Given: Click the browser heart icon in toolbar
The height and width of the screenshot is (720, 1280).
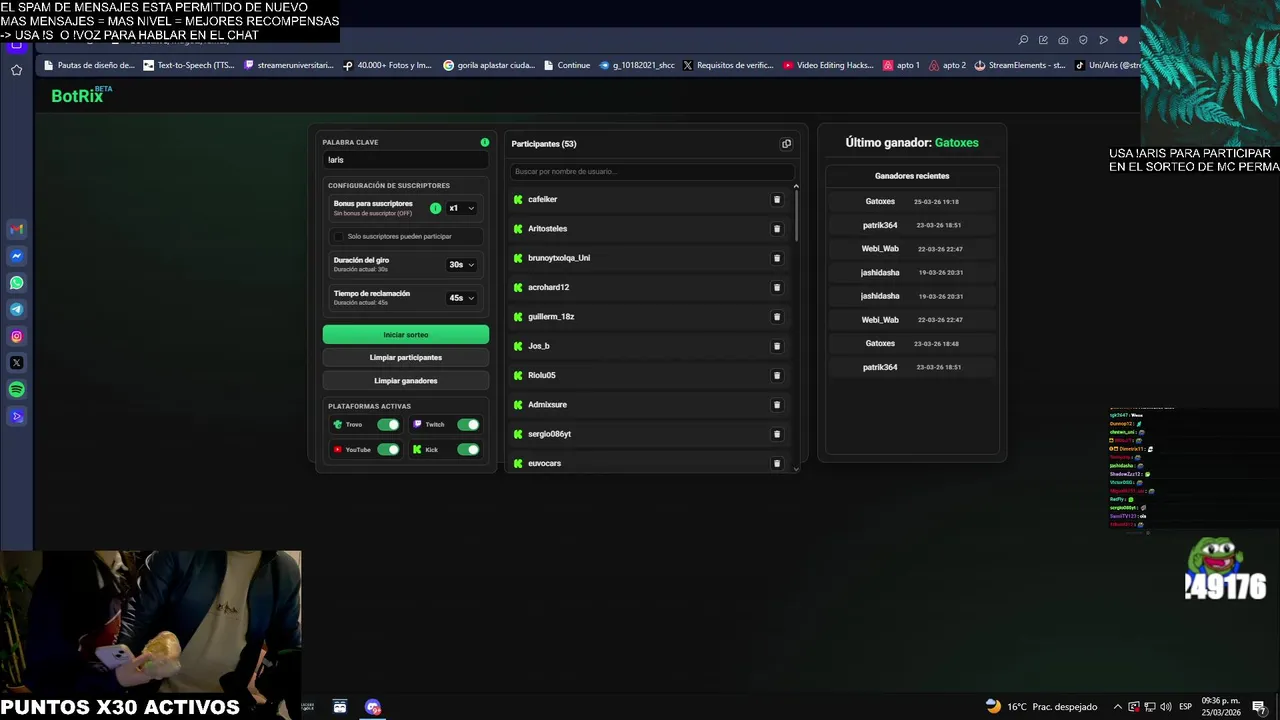Looking at the screenshot, I should coord(1123,40).
